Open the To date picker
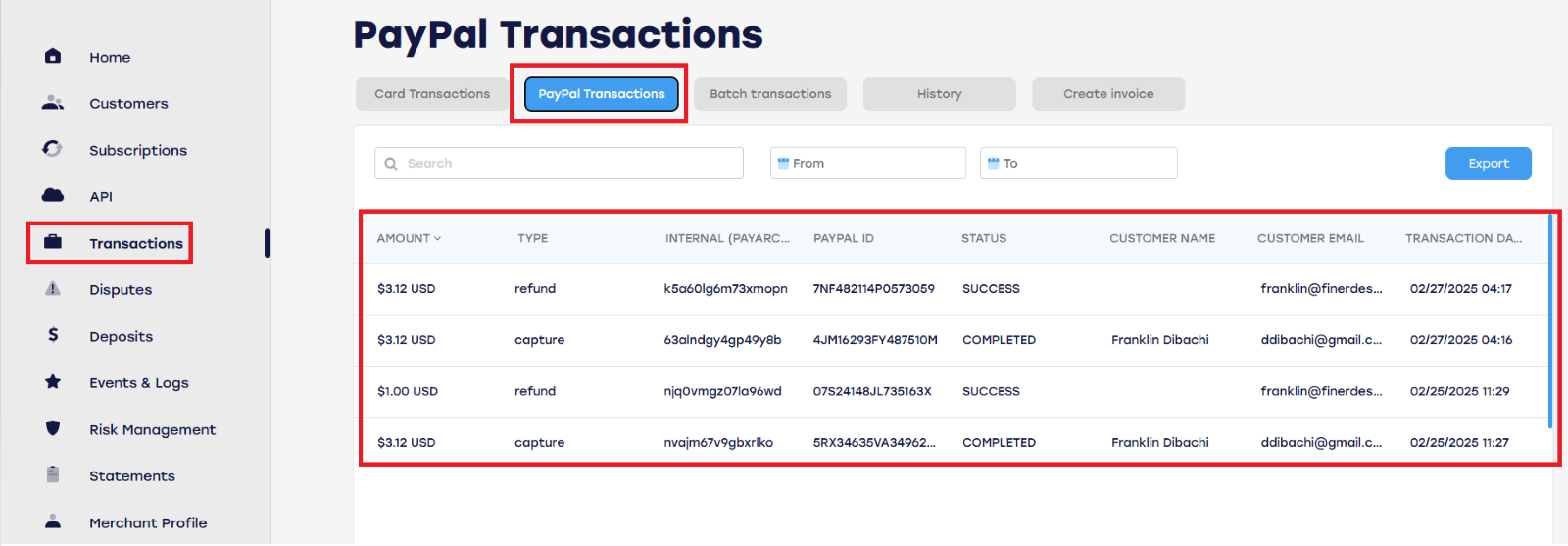The height and width of the screenshot is (546, 1568). point(1078,164)
